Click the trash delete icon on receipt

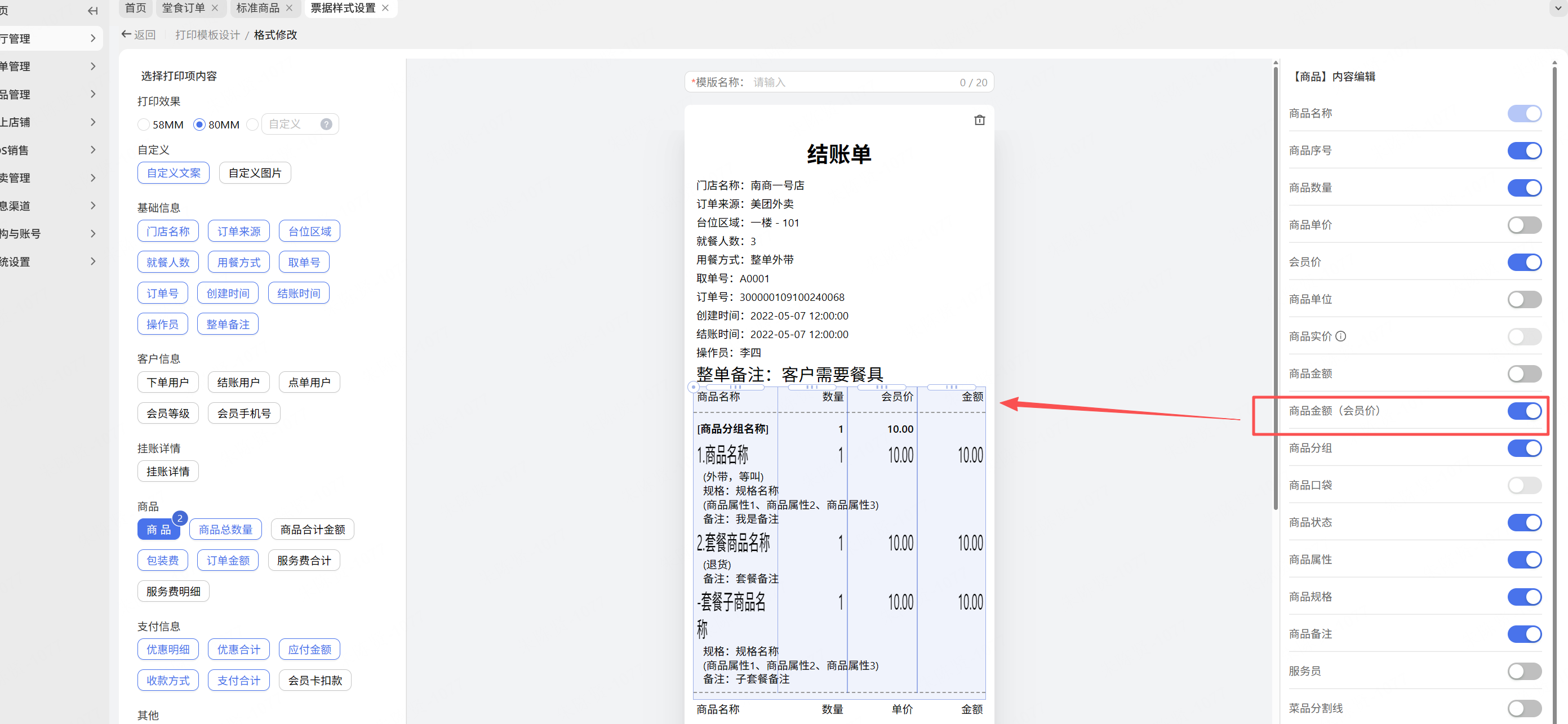979,120
